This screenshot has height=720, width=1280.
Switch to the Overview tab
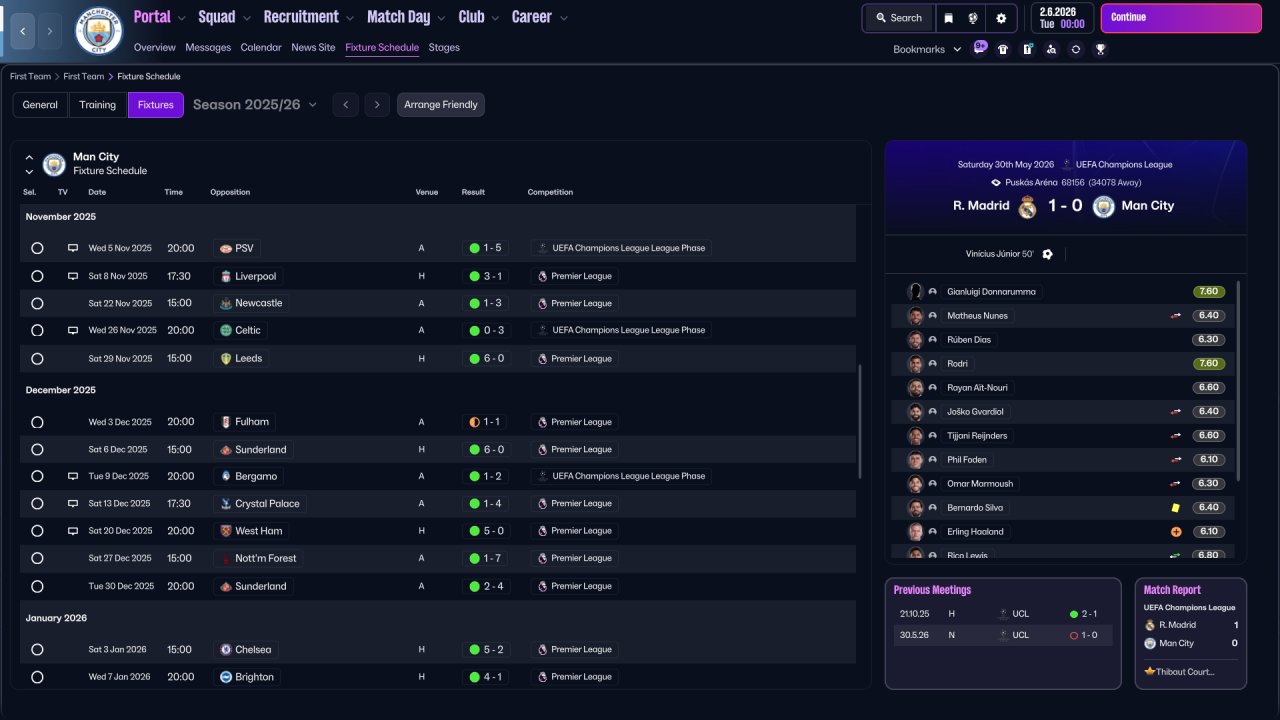pos(154,48)
